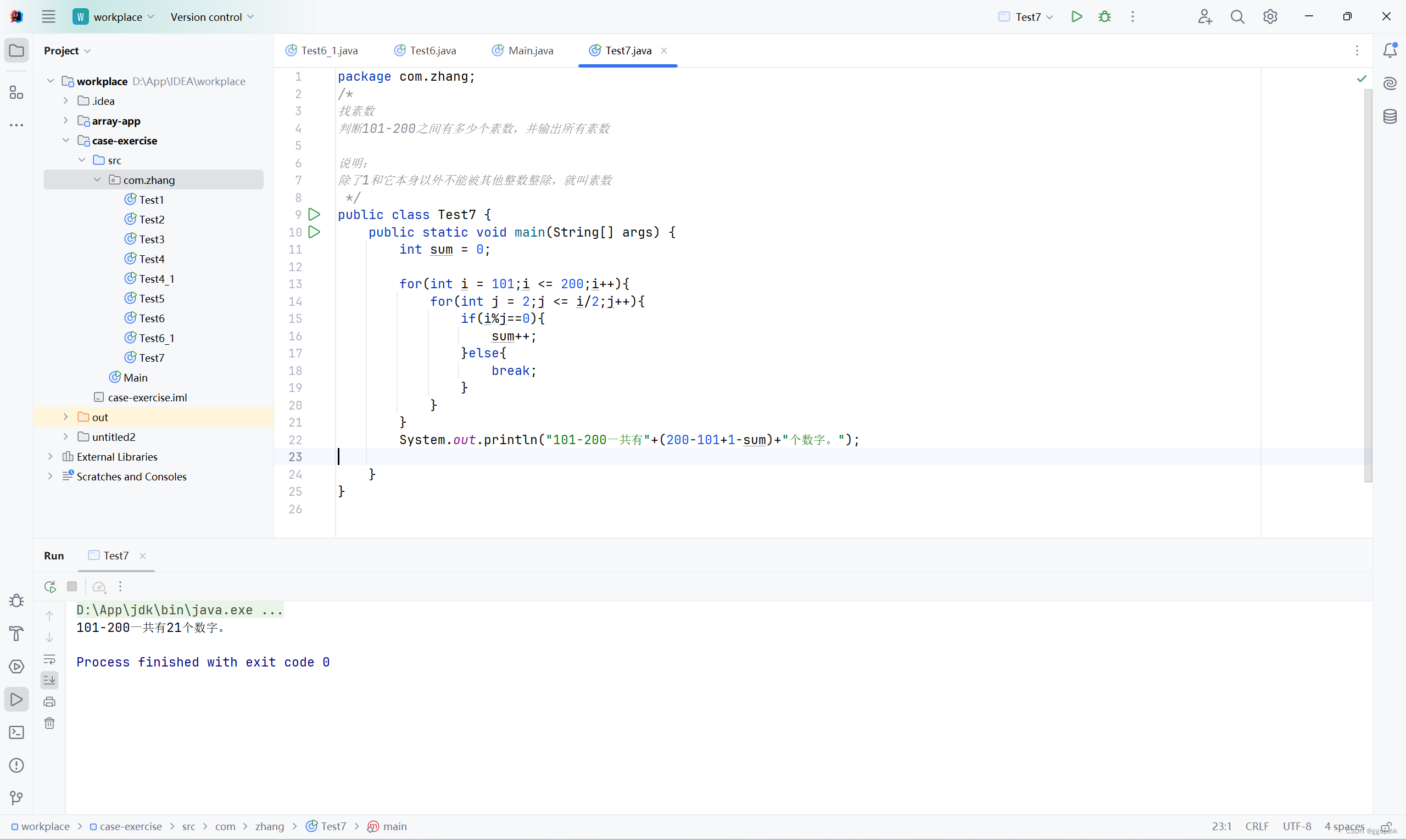Expand the out folder
The width and height of the screenshot is (1406, 840).
tap(66, 417)
